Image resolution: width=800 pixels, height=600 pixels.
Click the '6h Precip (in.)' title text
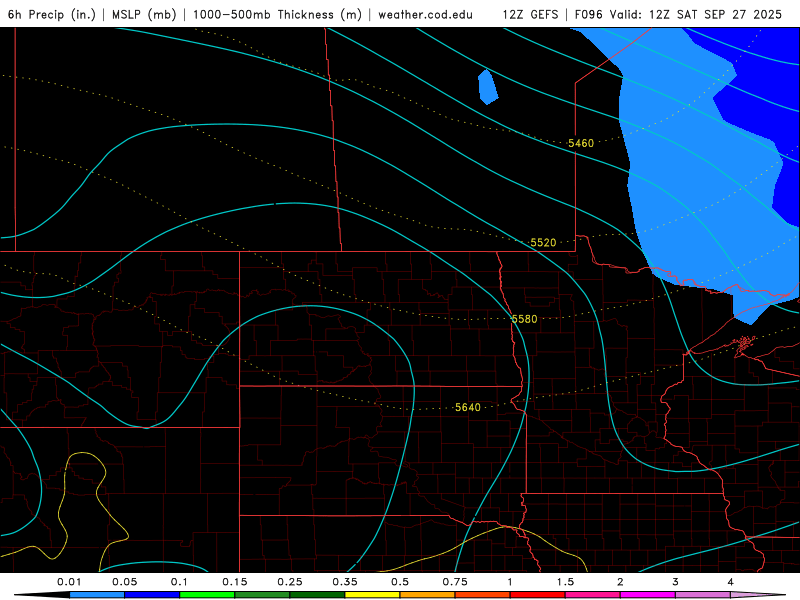tap(52, 15)
